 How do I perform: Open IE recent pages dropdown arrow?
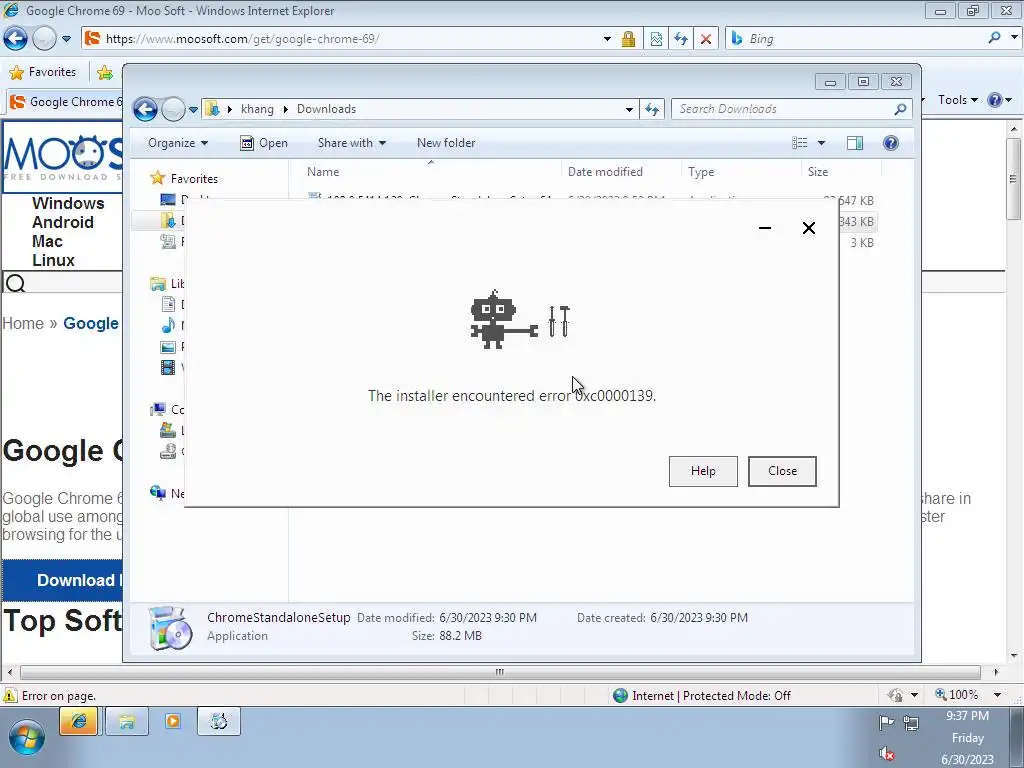(67, 39)
